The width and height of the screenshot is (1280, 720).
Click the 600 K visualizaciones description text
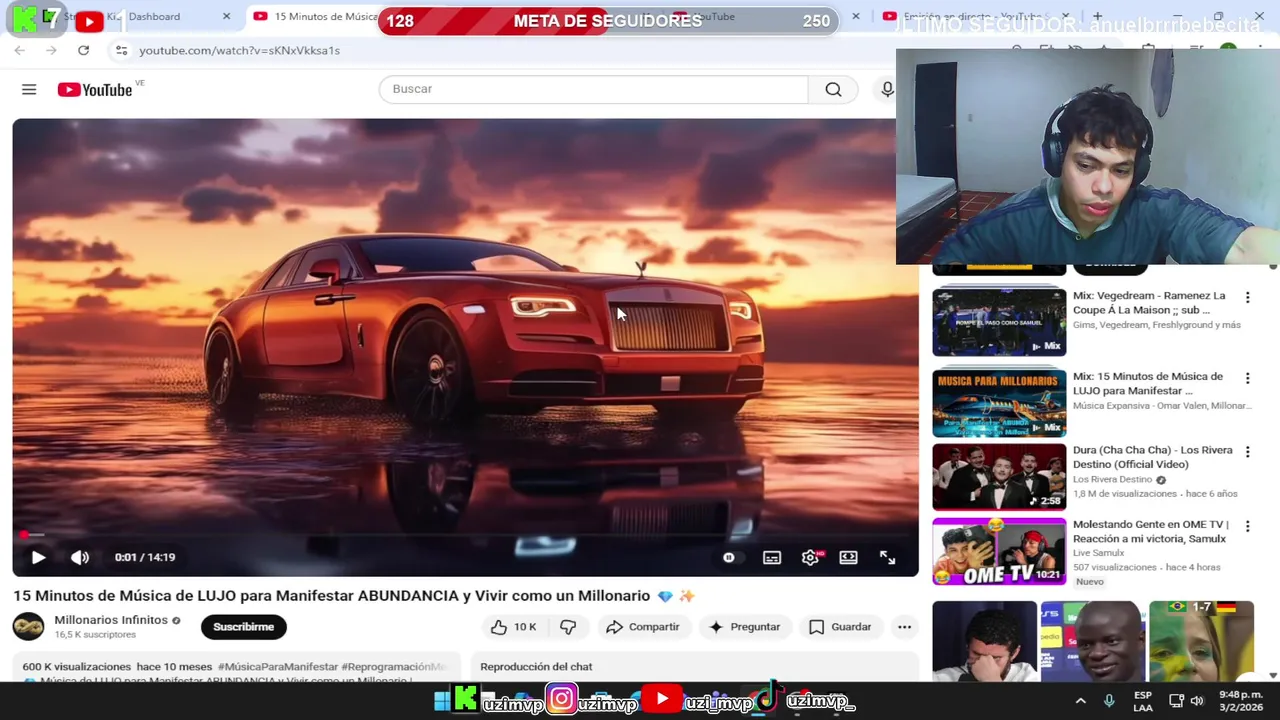77,667
